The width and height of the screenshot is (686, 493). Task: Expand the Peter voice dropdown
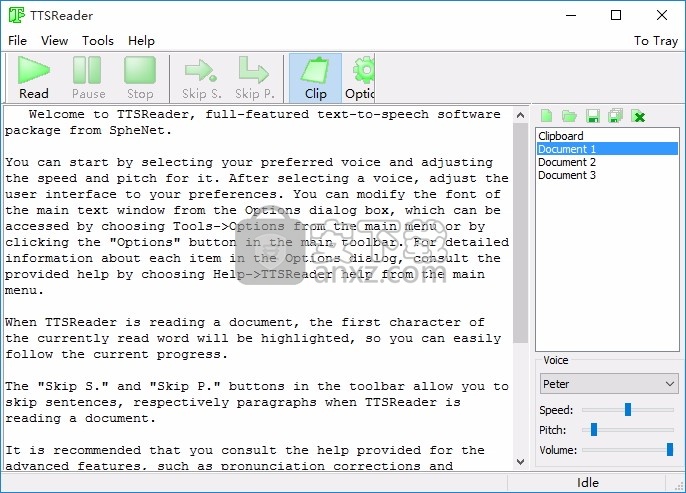click(609, 384)
